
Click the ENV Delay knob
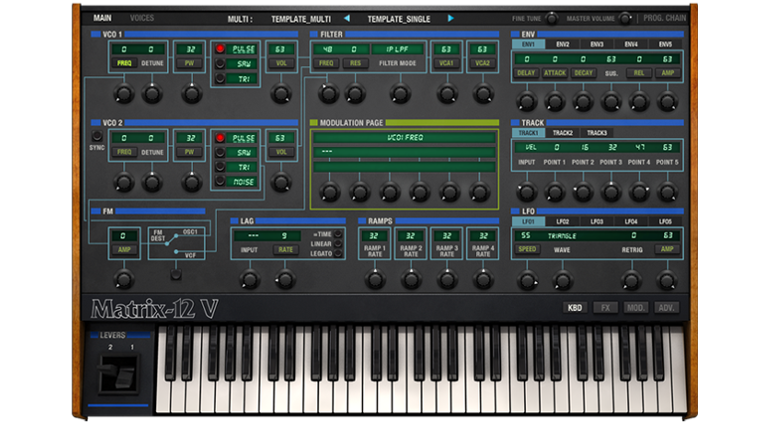click(526, 102)
